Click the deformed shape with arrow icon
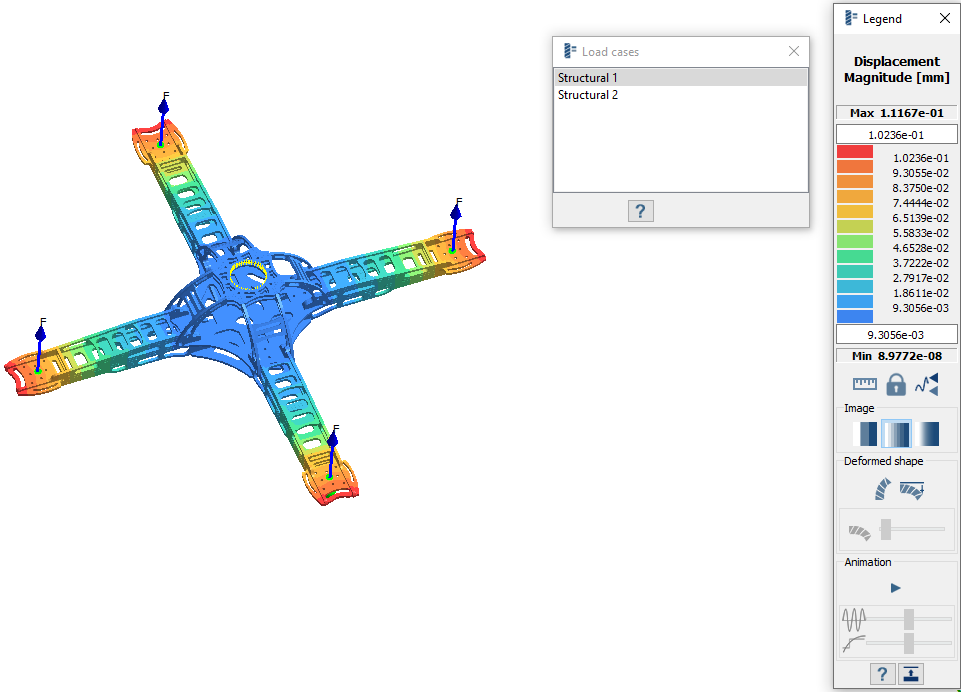 coord(911,489)
